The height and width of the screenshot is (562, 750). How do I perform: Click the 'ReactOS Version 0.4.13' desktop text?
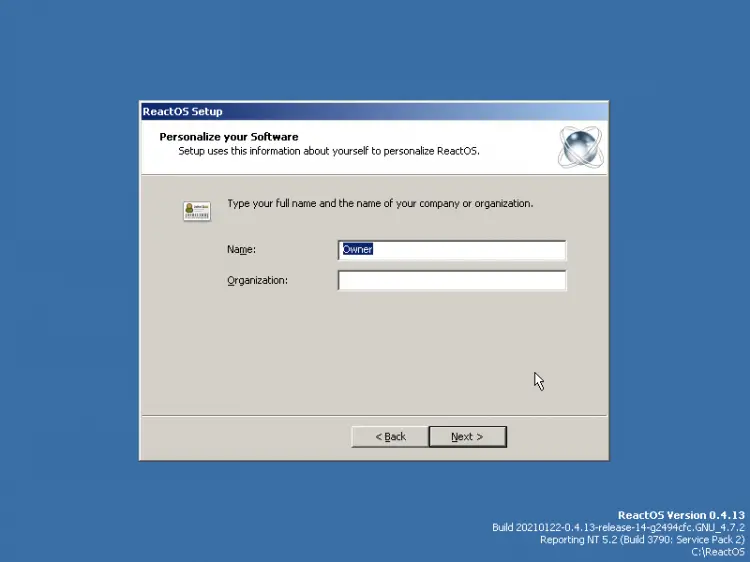point(681,515)
